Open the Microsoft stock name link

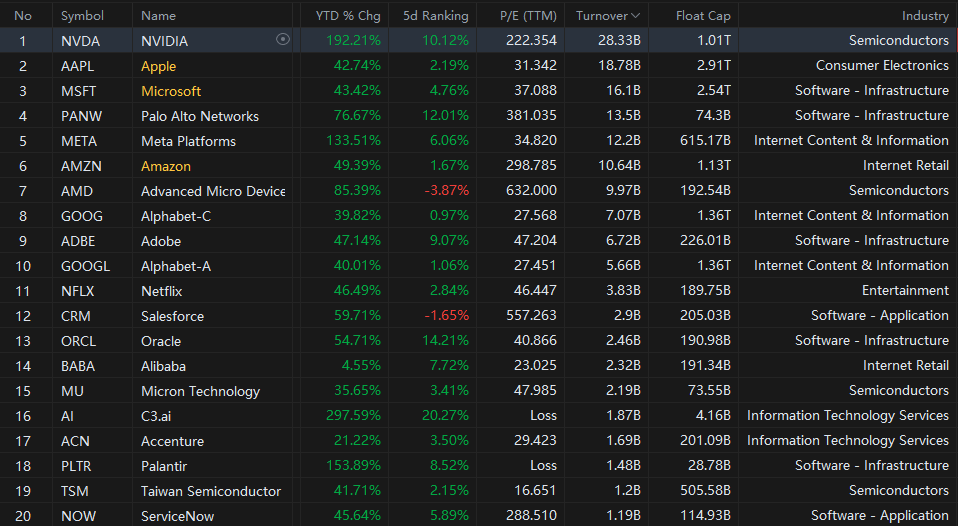(x=171, y=91)
